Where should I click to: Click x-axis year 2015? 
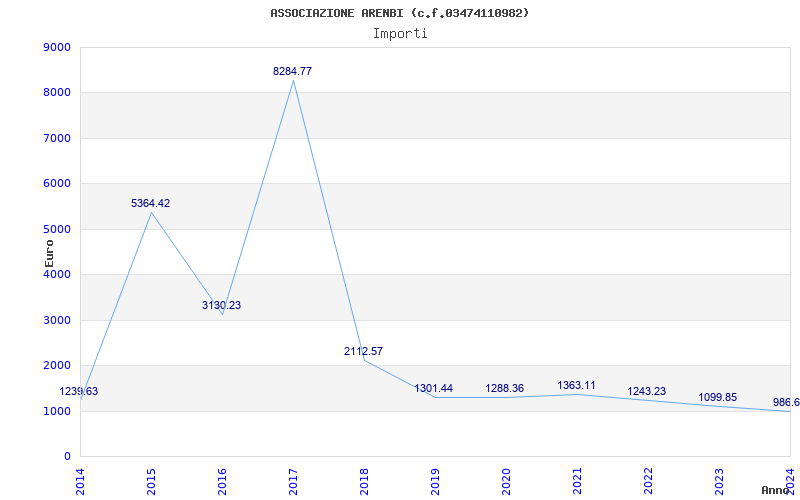click(151, 482)
